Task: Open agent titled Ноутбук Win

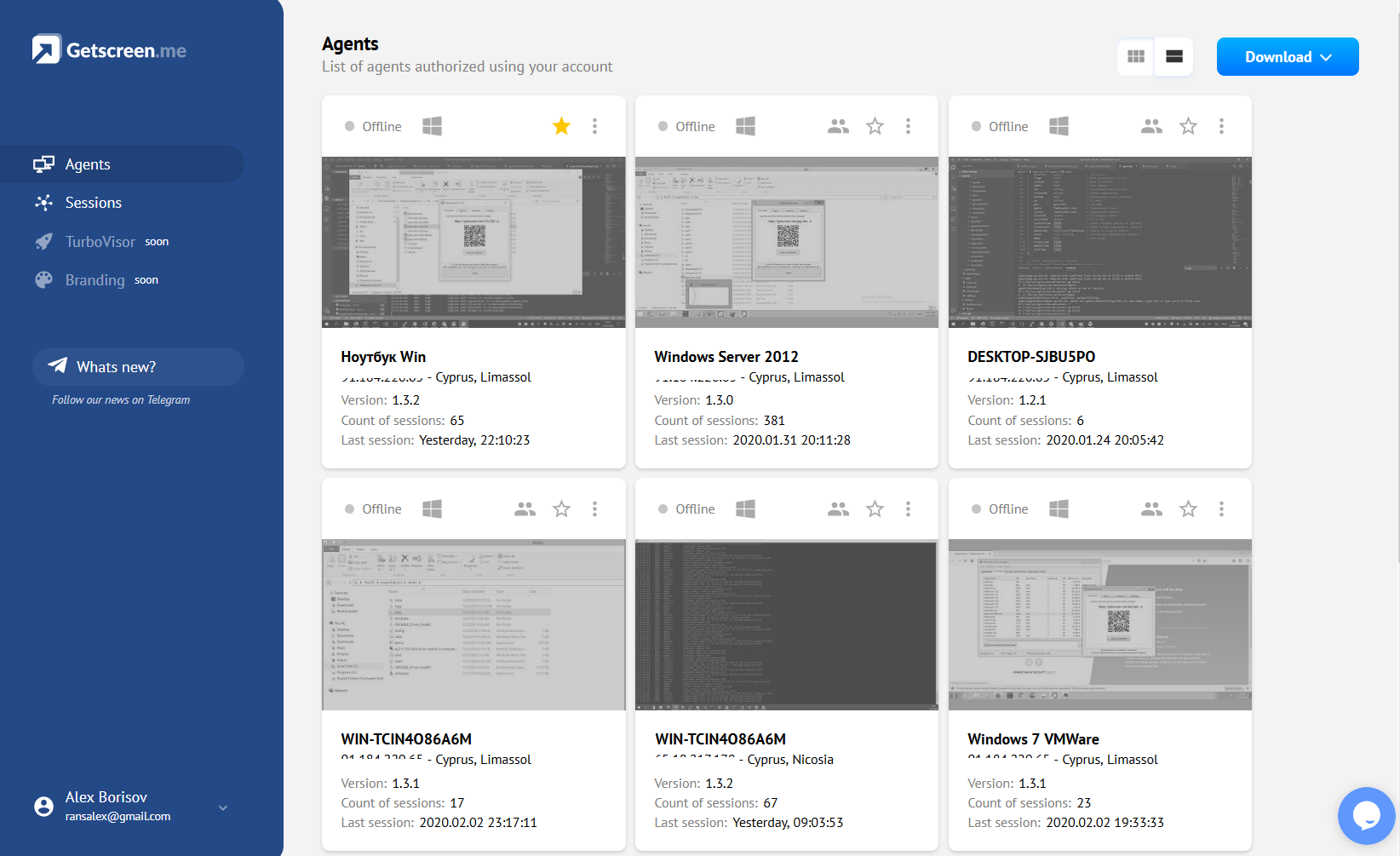Action: 383,357
